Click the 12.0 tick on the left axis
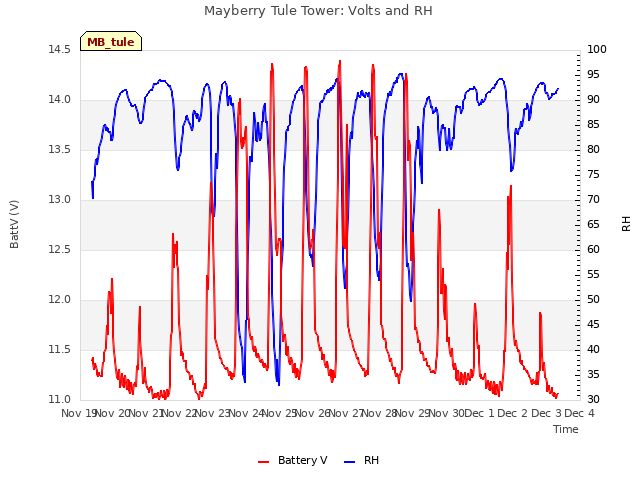The image size is (640, 480). (60, 300)
